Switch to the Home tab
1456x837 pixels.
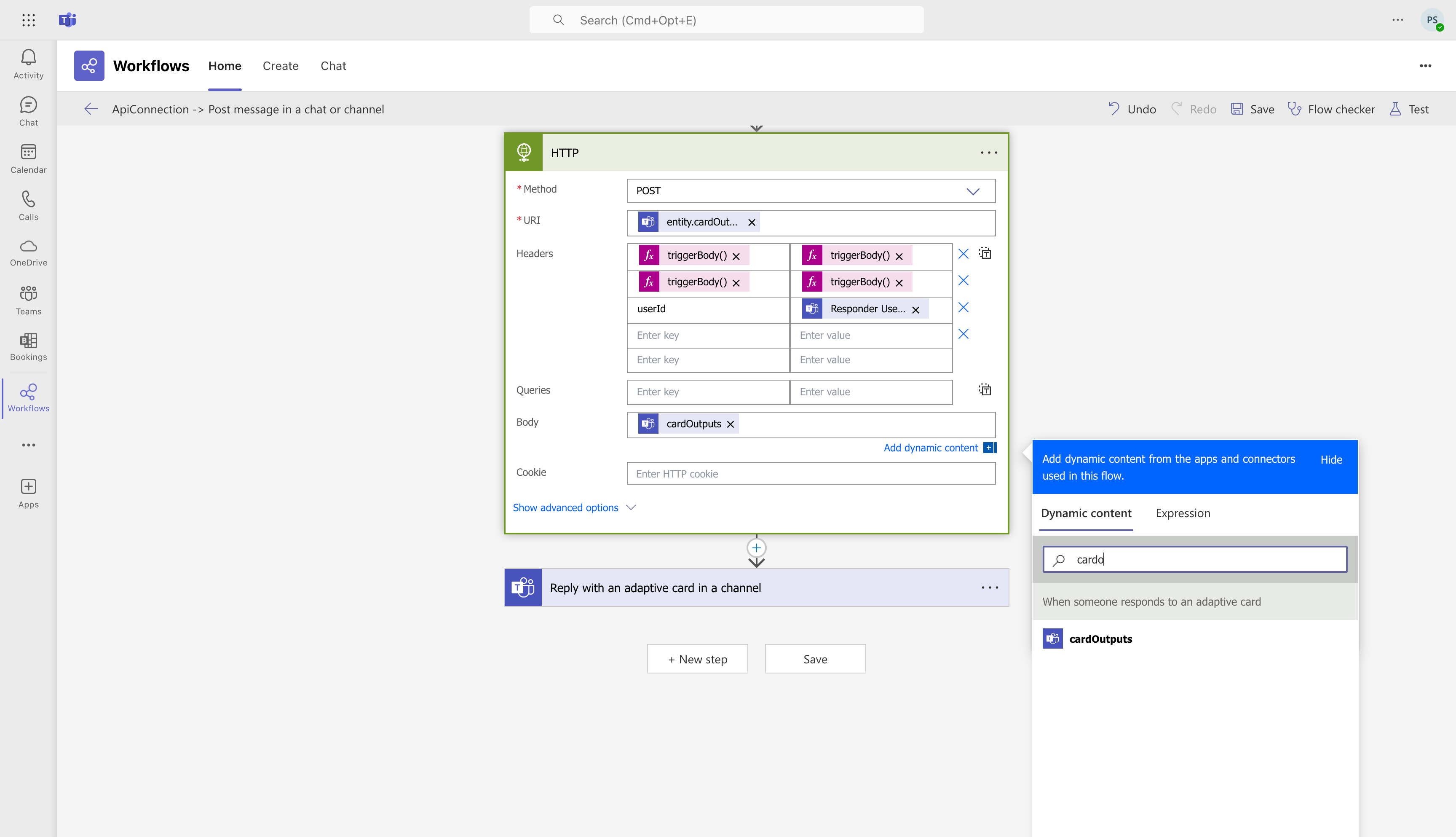pyautogui.click(x=225, y=65)
